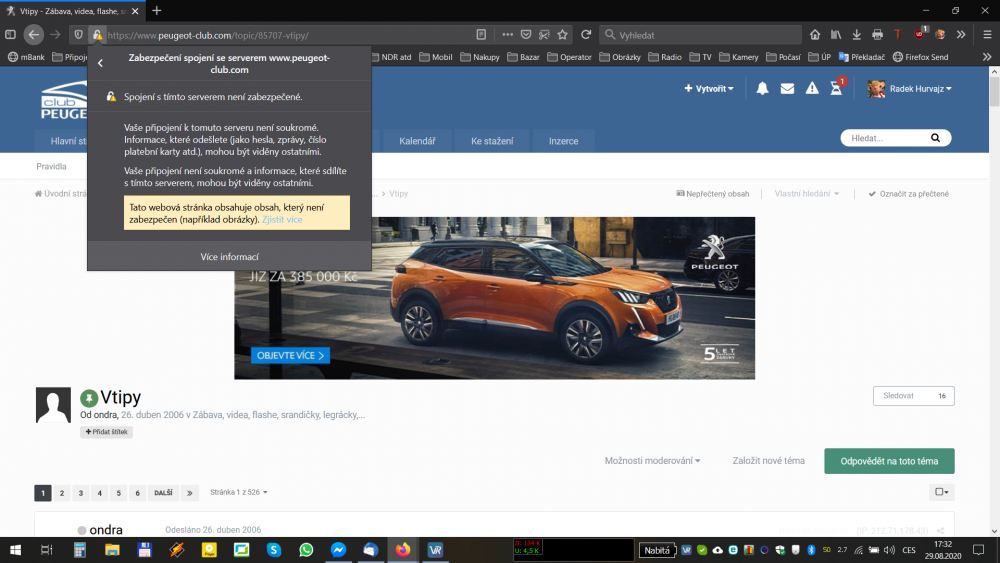Click the insecure padlock icon in address bar
The image size is (1000, 563).
[x=97, y=35]
